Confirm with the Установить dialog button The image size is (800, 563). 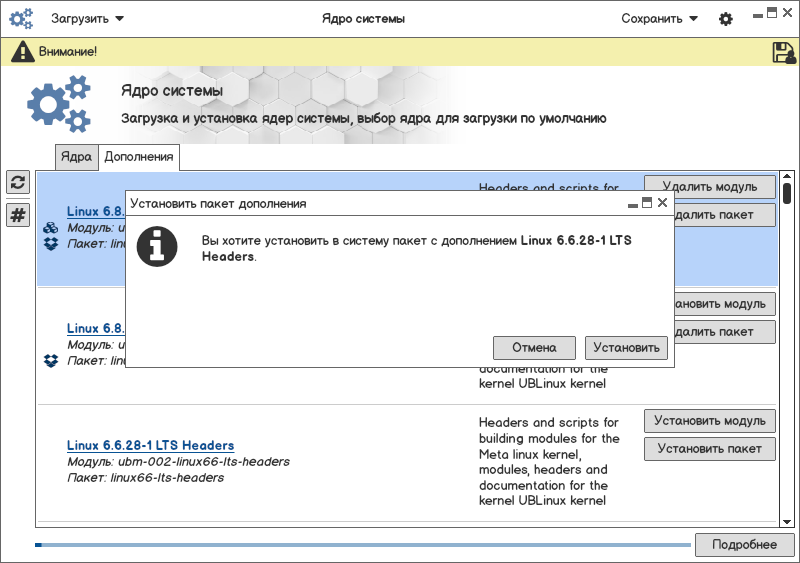click(x=625, y=347)
